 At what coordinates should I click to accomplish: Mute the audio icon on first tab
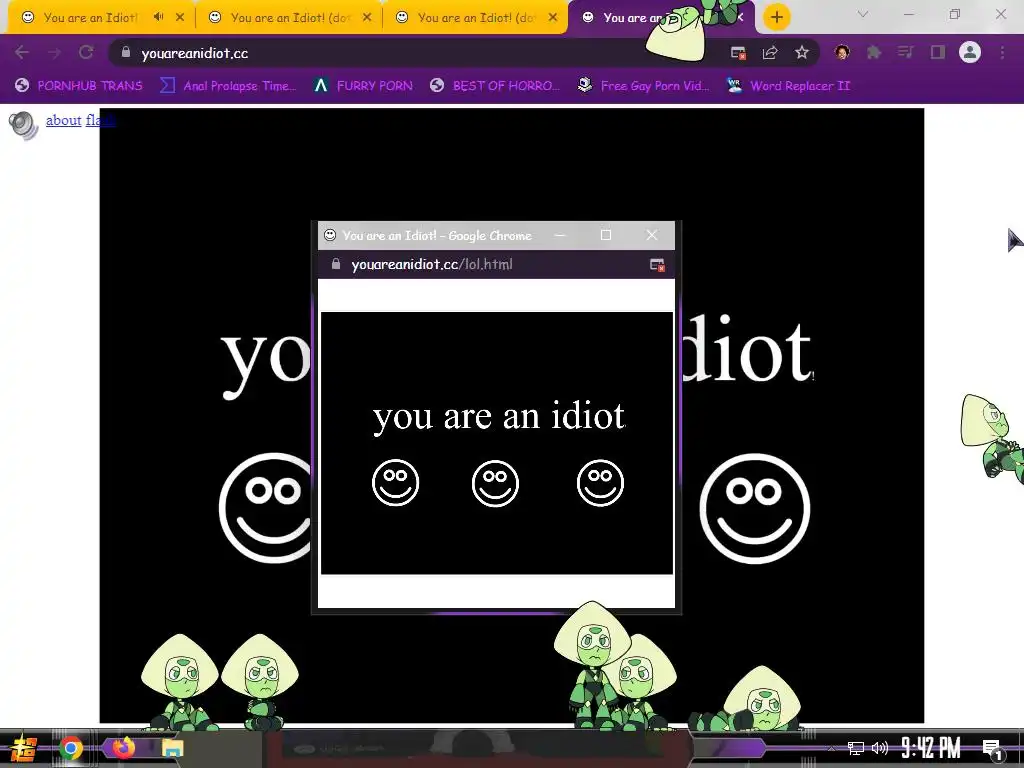159,17
